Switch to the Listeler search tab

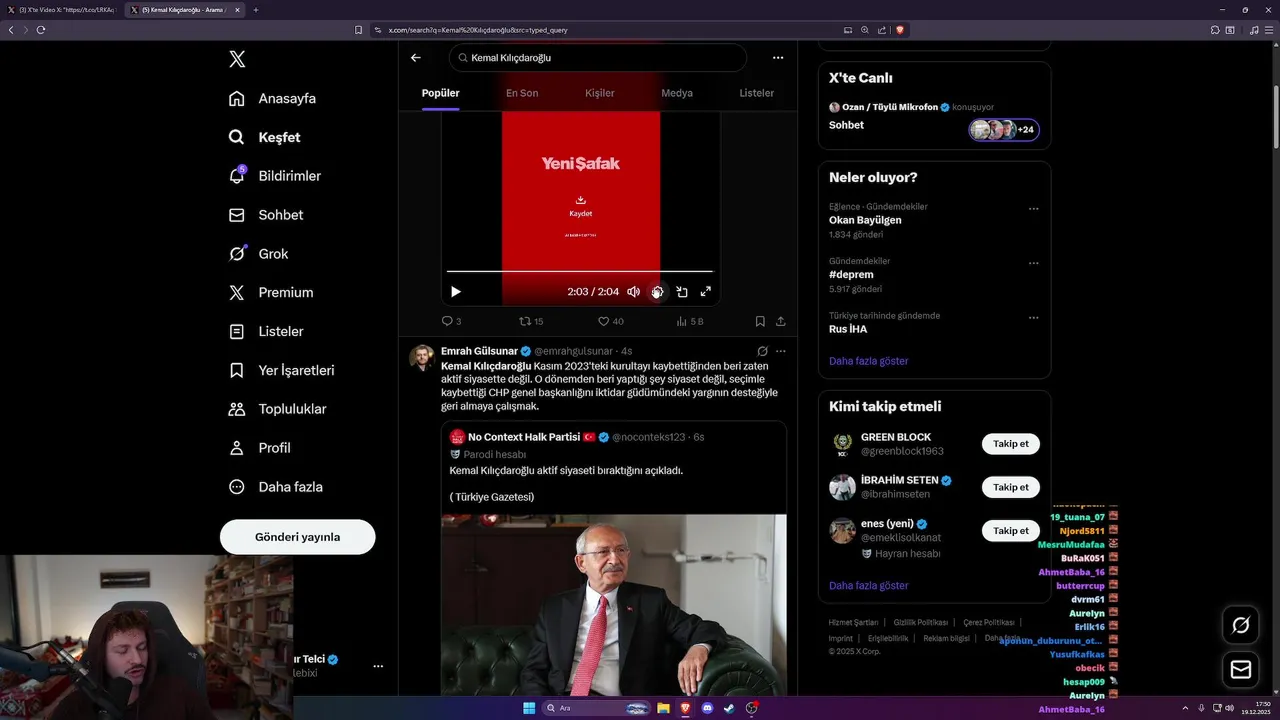click(x=757, y=93)
